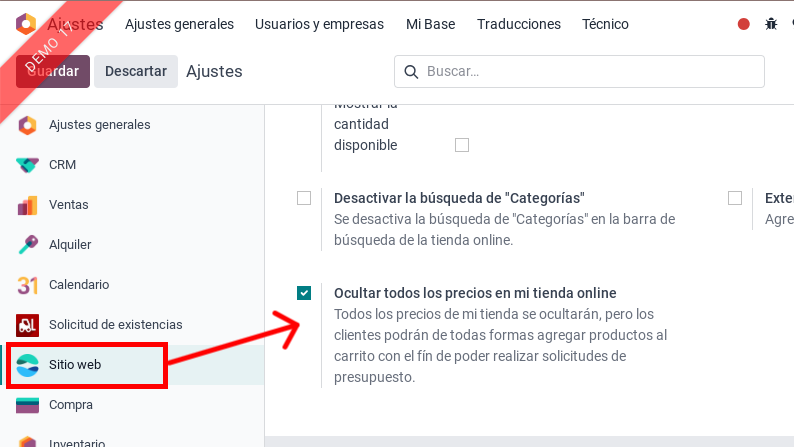Click the Solicitud de existencias icon

point(28,325)
